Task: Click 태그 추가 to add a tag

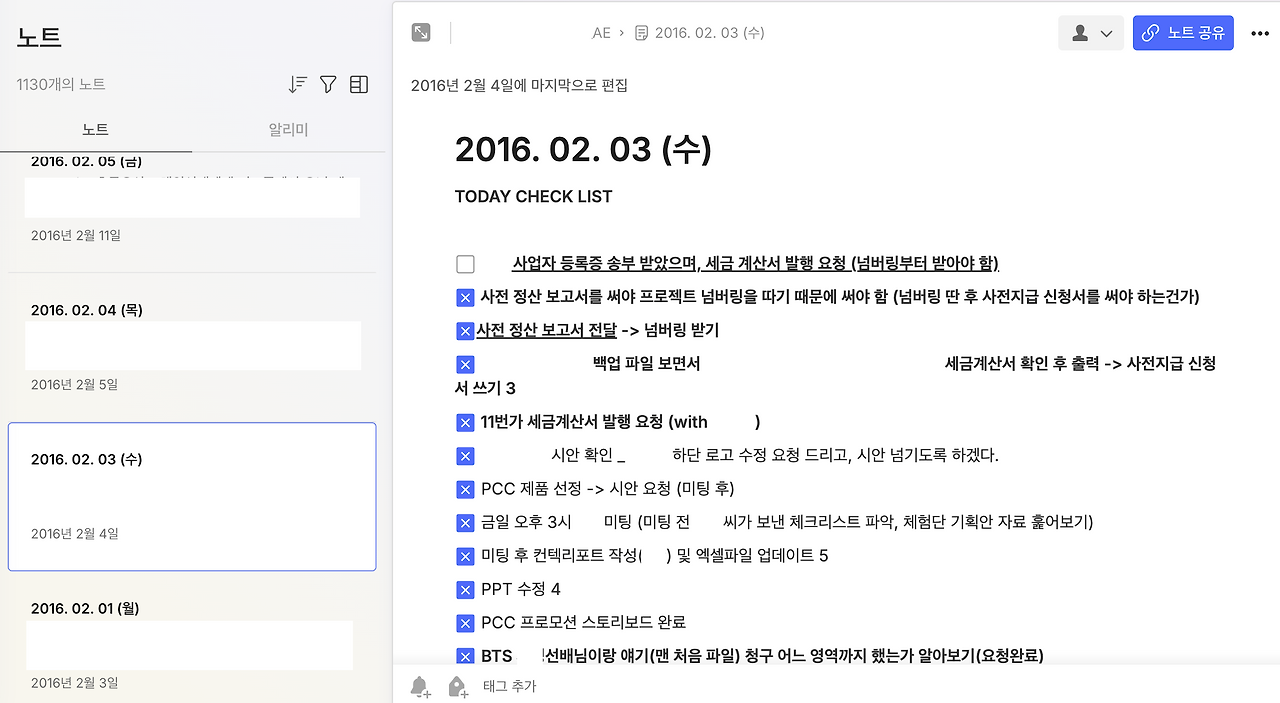Action: click(x=509, y=687)
